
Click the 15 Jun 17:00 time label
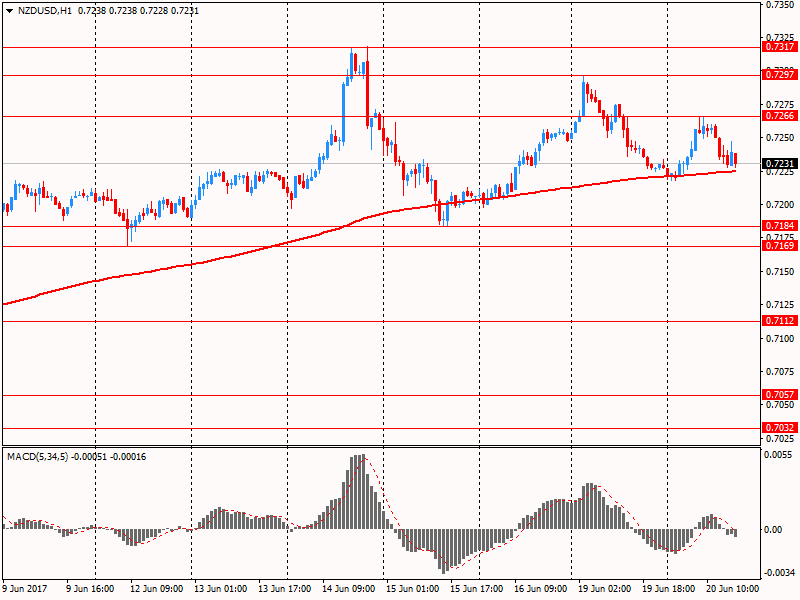tap(476, 589)
